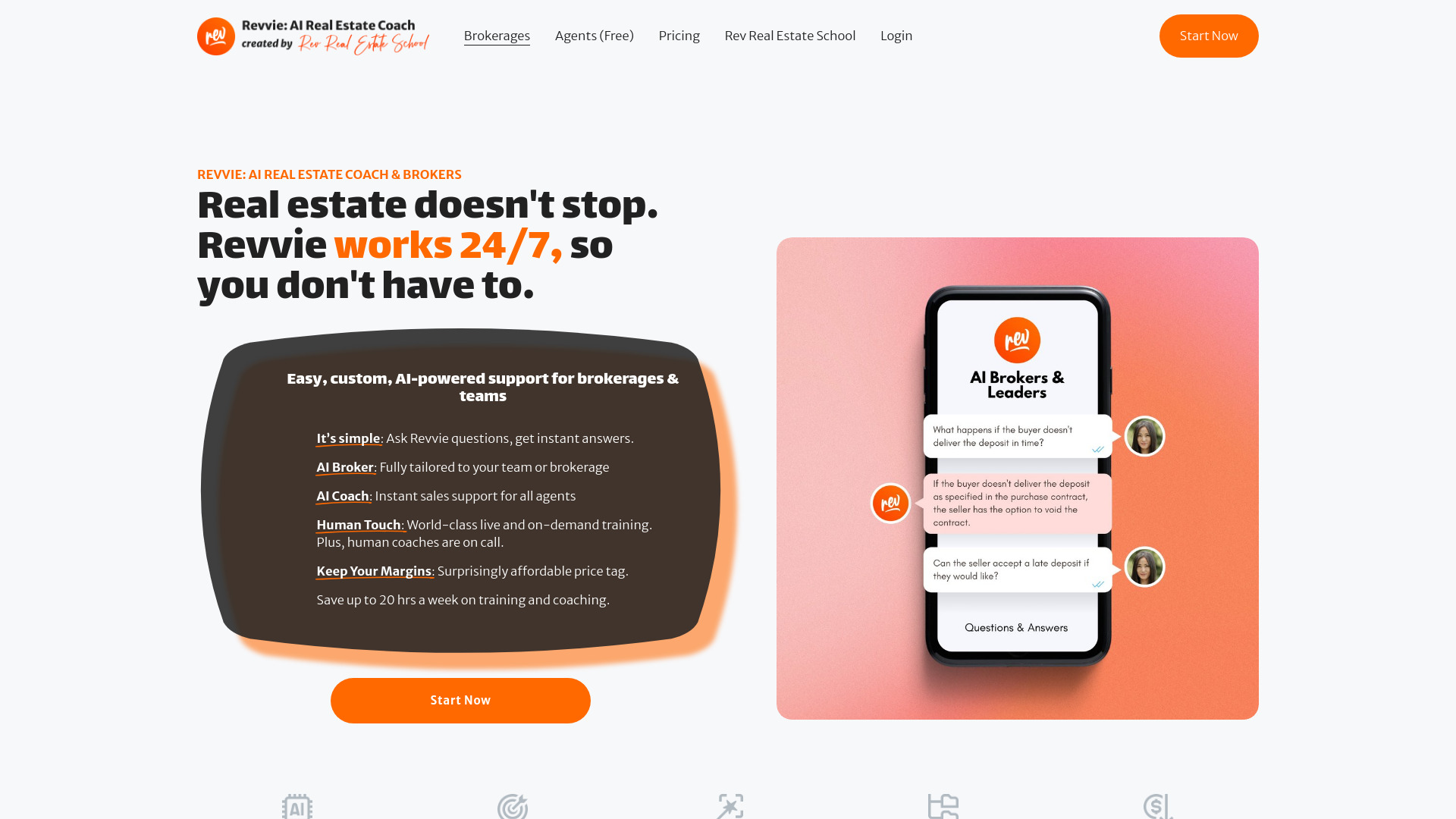The width and height of the screenshot is (1456, 819).
Task: Click the crossing arrows icon bottom row
Action: pyautogui.click(x=729, y=807)
